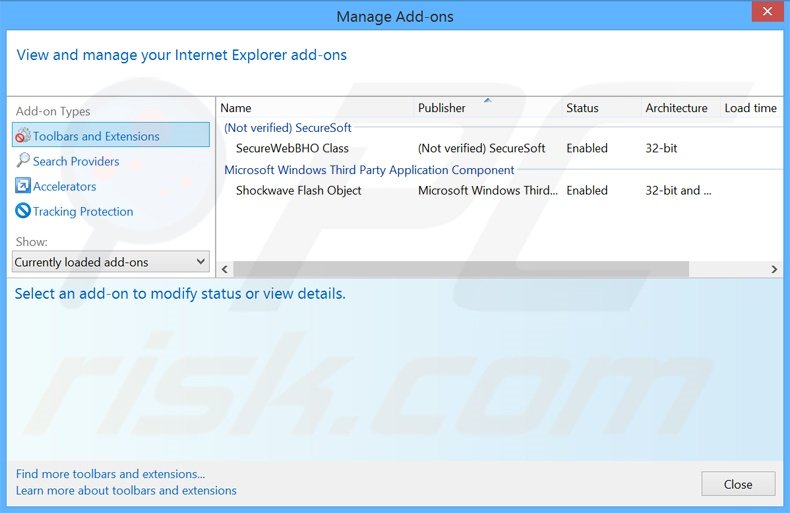Image resolution: width=790 pixels, height=513 pixels.
Task: Open Learn more about toolbars and extensions link
Action: point(126,491)
